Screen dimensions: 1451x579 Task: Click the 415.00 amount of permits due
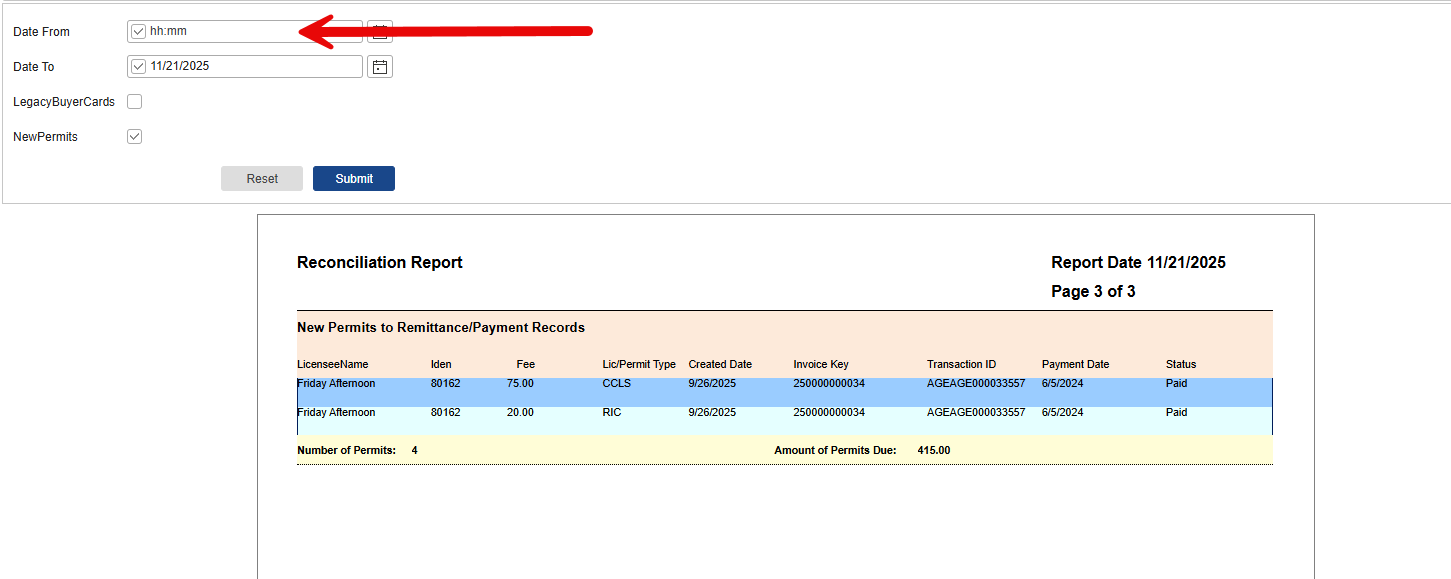tap(933, 451)
